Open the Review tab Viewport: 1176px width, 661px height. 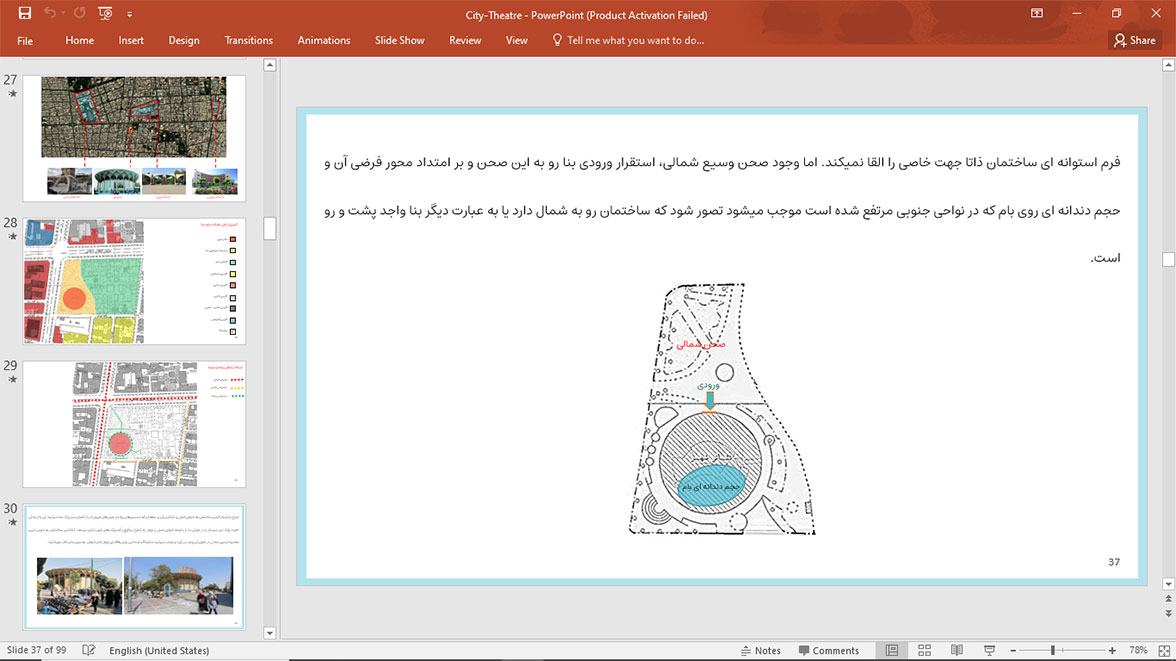point(465,41)
